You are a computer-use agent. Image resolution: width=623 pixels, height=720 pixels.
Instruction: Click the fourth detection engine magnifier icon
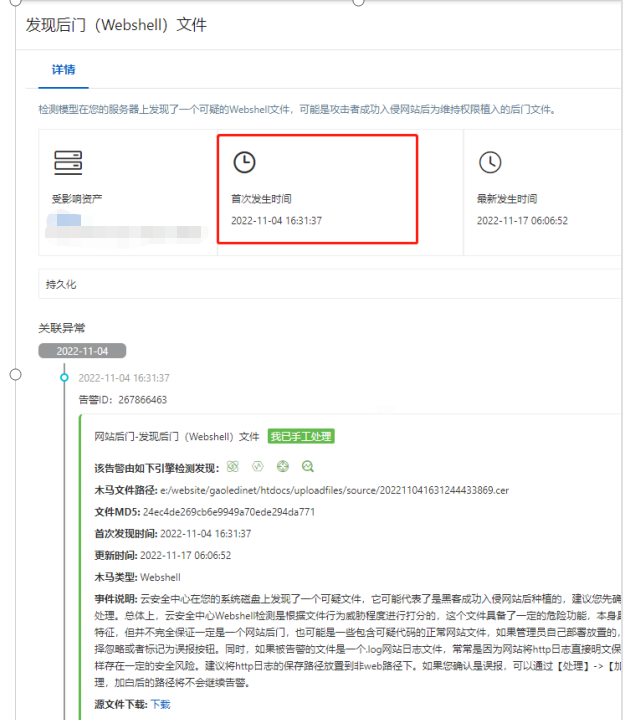click(x=308, y=466)
